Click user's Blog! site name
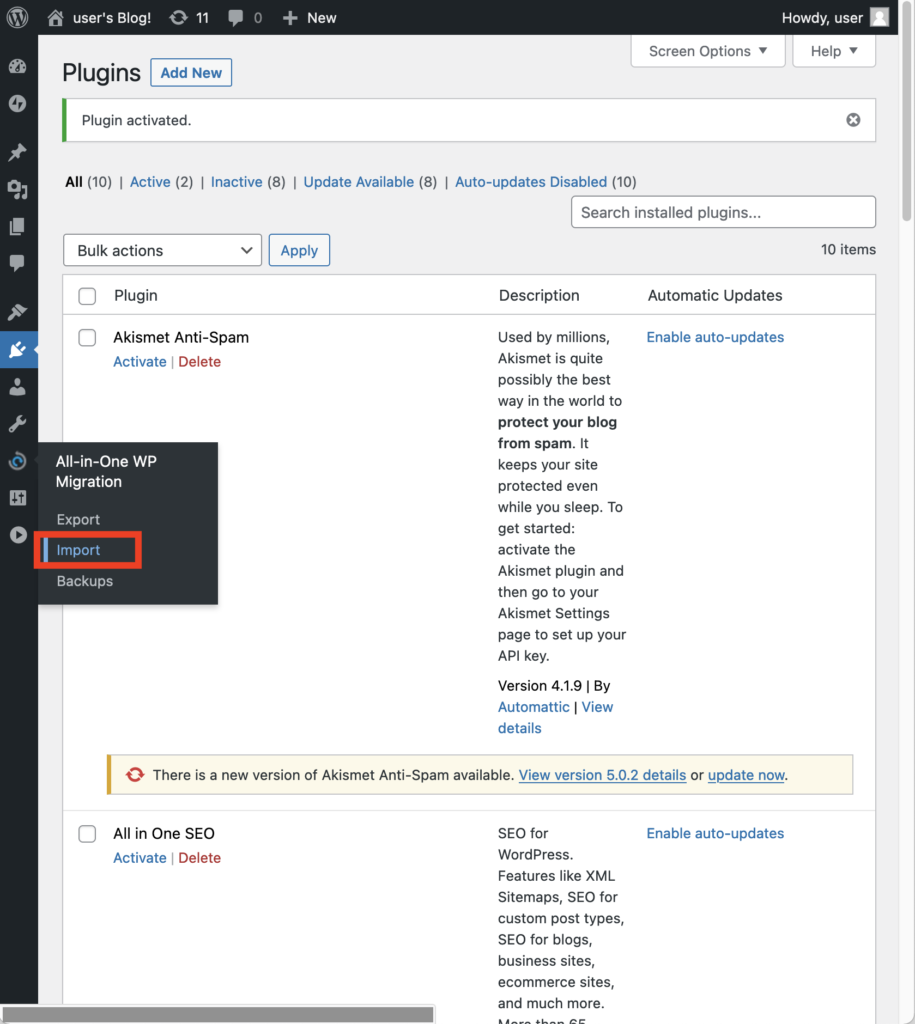The width and height of the screenshot is (915, 1024). [112, 18]
